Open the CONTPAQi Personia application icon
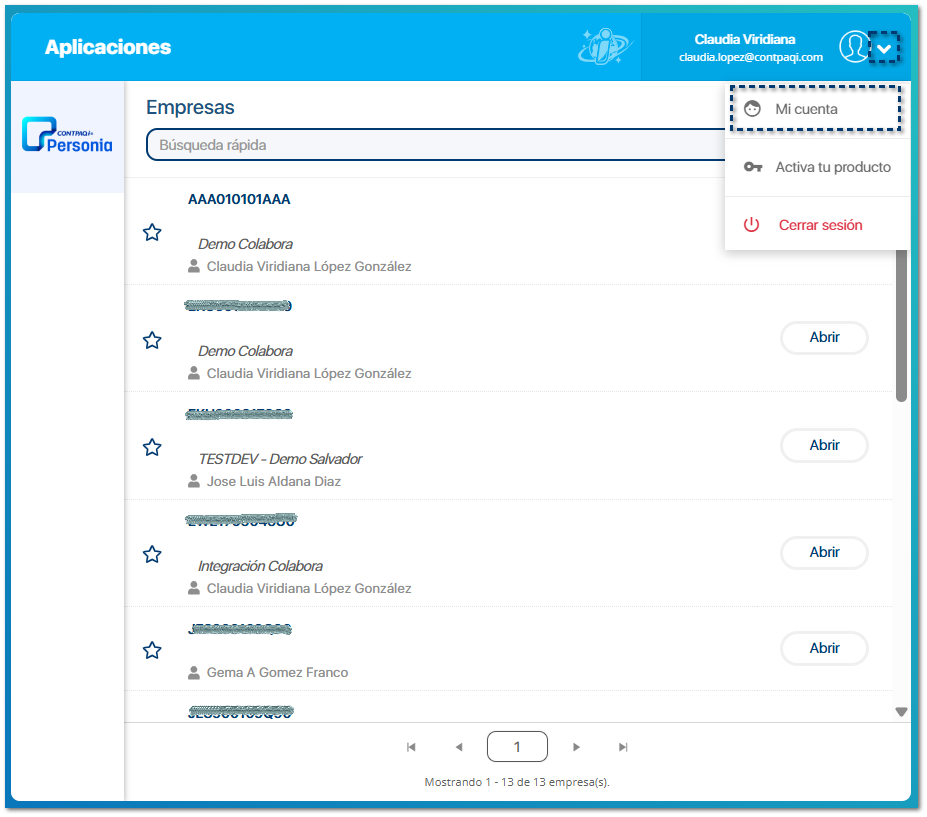This screenshot has height=817, width=927. click(x=67, y=136)
